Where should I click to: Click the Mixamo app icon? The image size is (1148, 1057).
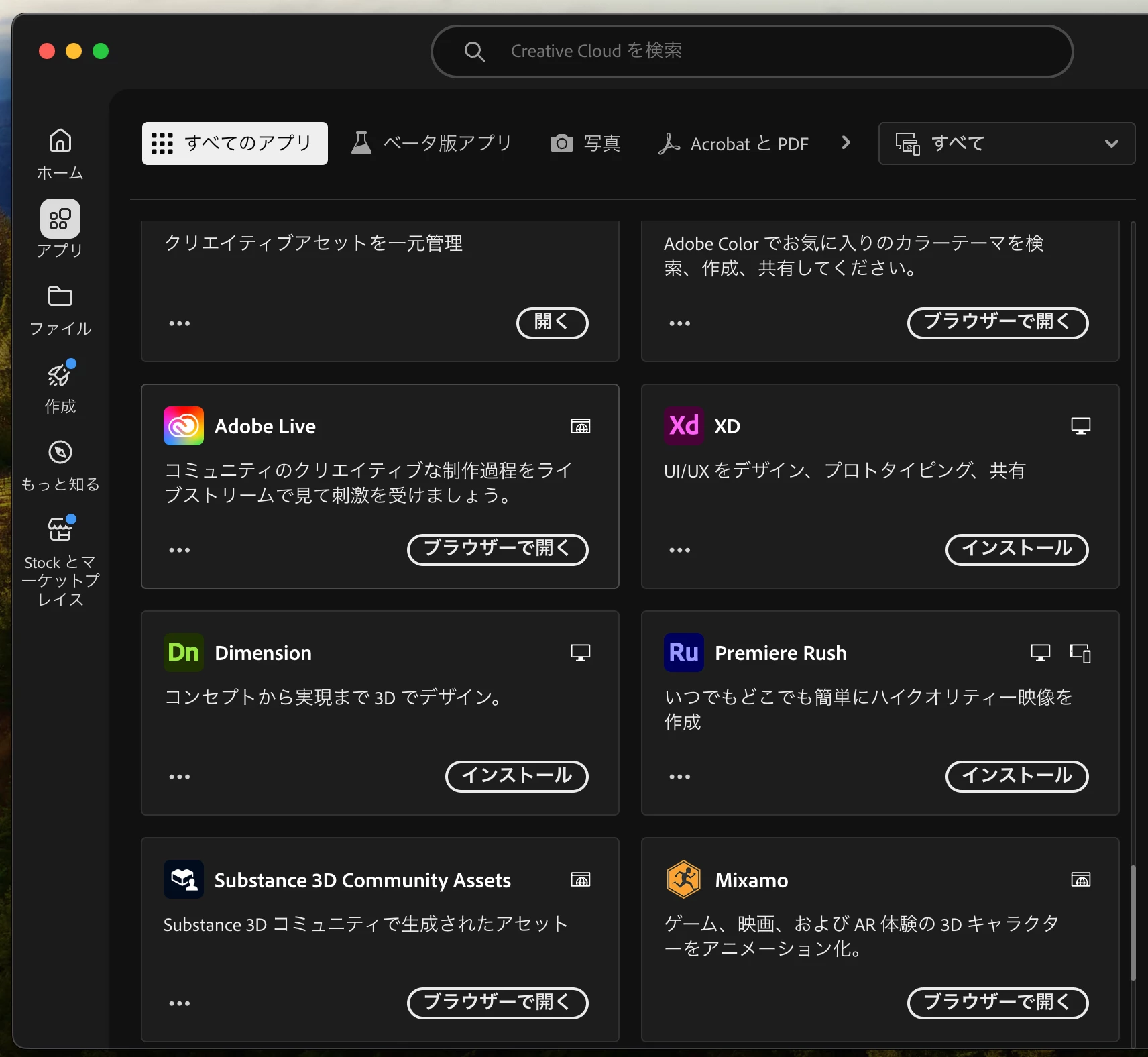684,879
